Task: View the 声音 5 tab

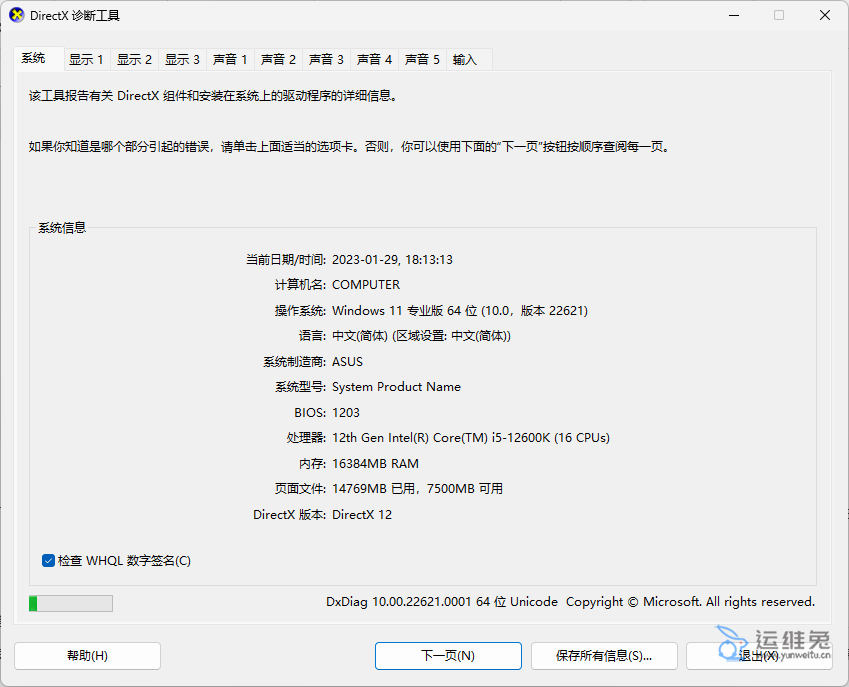Action: (x=422, y=60)
